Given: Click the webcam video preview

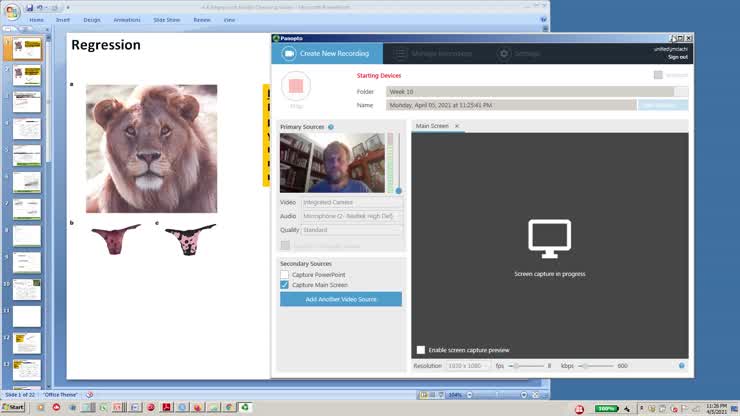Looking at the screenshot, I should tap(332, 163).
